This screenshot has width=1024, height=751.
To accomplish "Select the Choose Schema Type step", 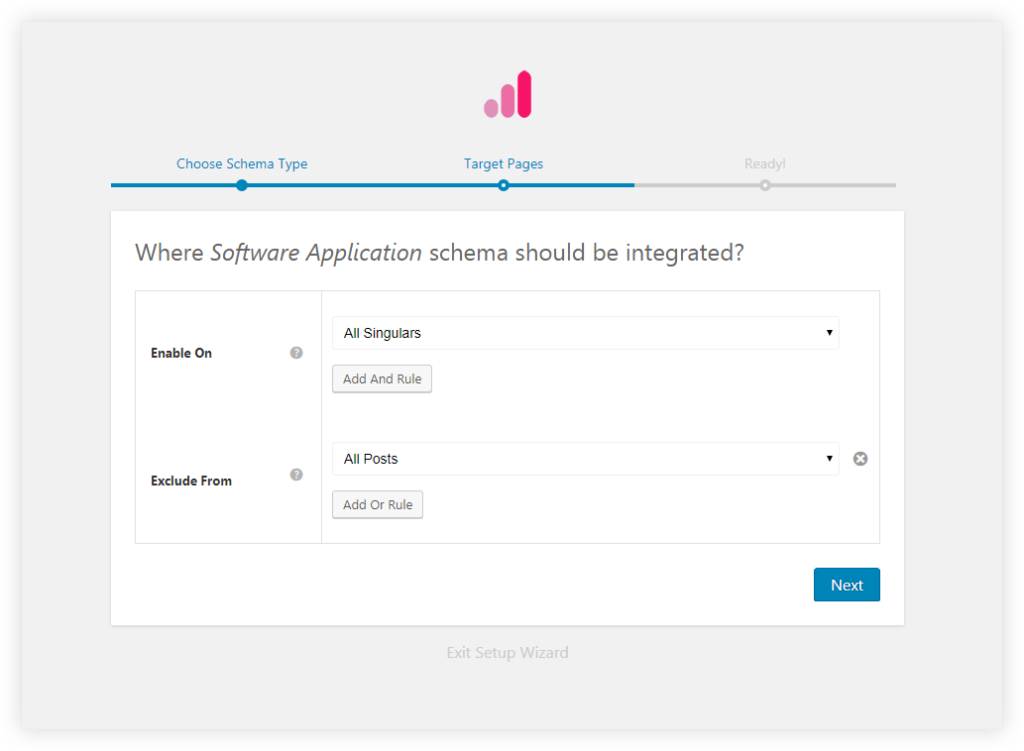I will (x=241, y=163).
